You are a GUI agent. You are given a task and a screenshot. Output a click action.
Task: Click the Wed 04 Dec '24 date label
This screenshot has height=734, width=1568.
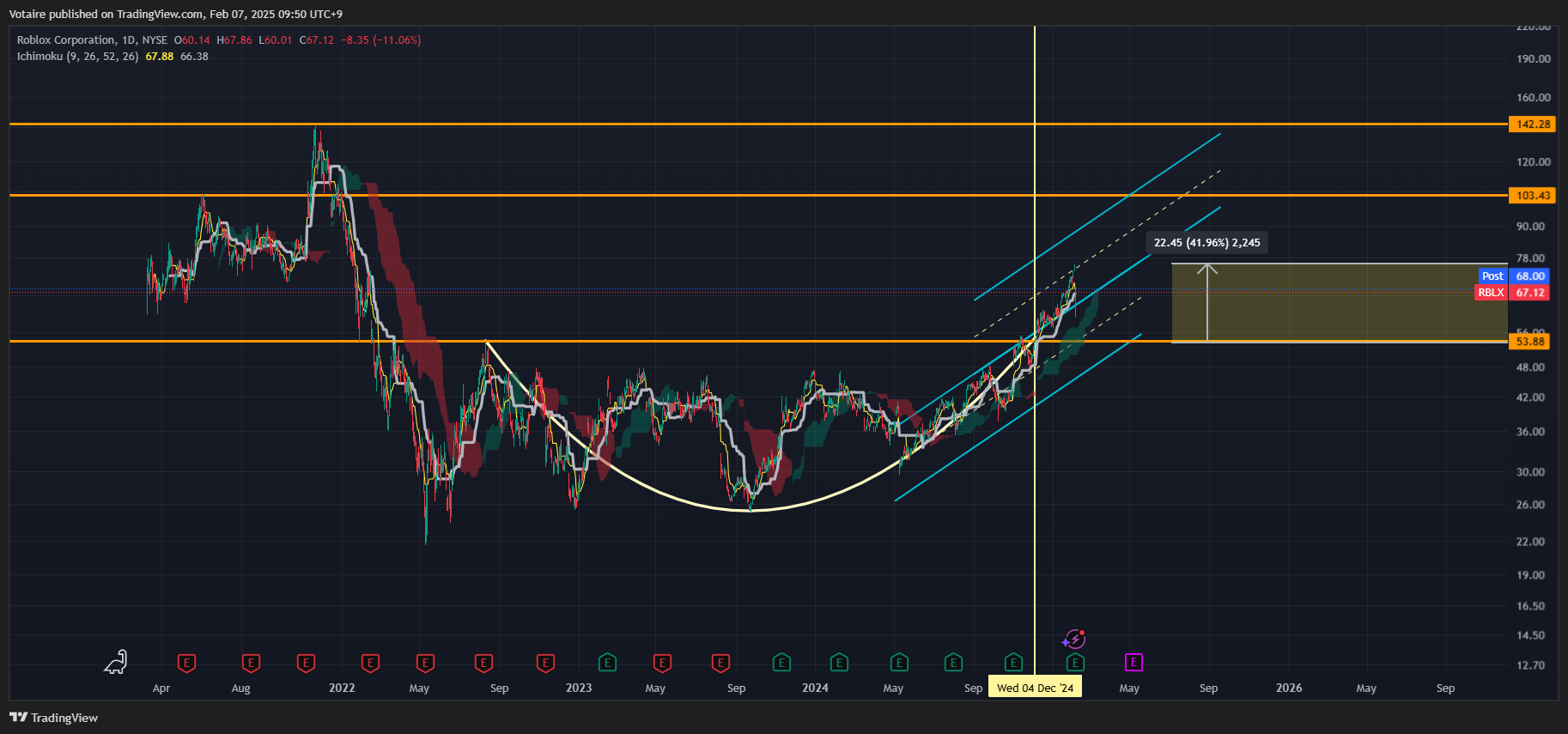pos(1035,688)
